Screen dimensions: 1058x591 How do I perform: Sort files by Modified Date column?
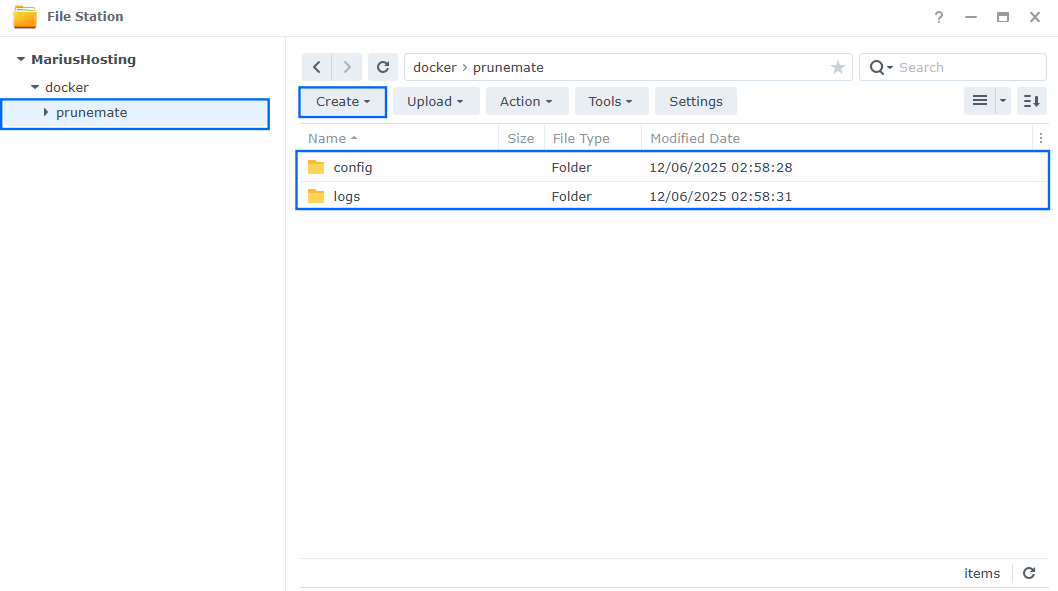(694, 138)
